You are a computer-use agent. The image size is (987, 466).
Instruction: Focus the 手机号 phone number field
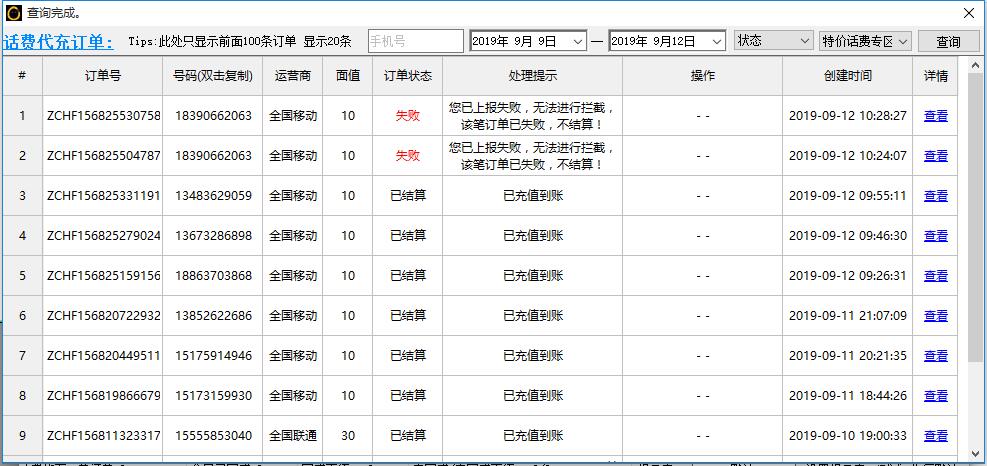415,42
